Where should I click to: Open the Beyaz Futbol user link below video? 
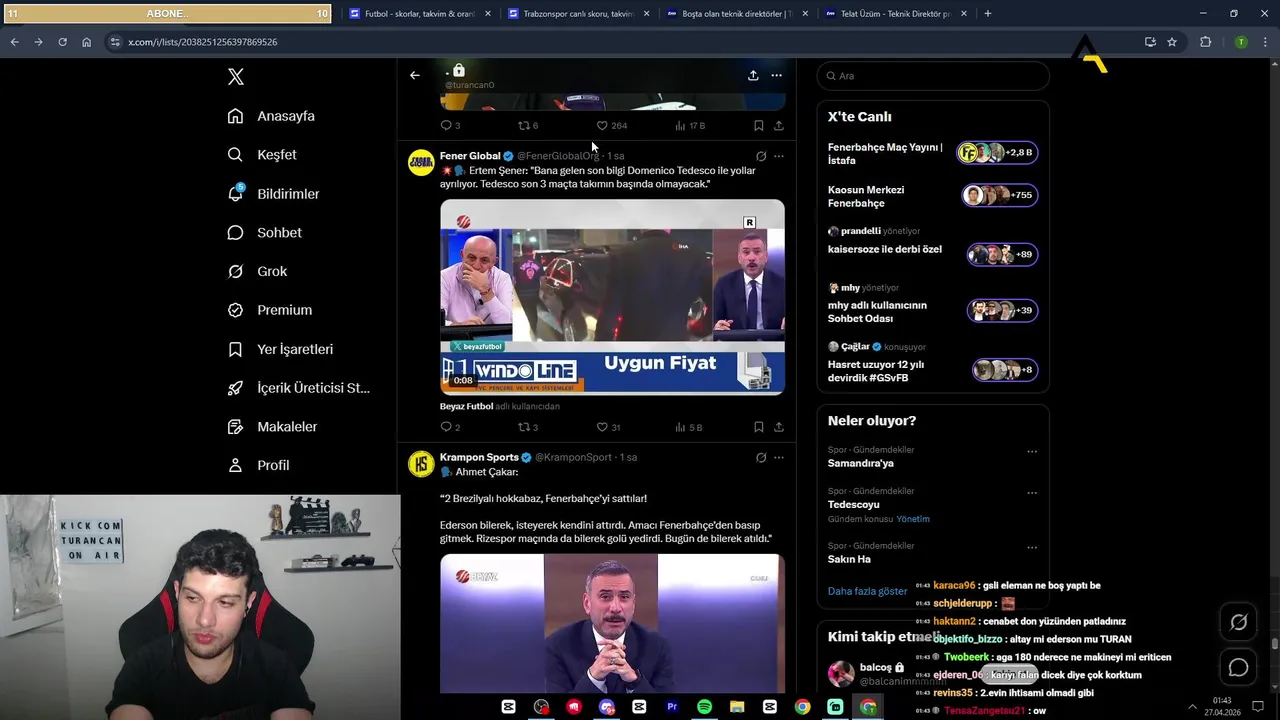coord(466,406)
